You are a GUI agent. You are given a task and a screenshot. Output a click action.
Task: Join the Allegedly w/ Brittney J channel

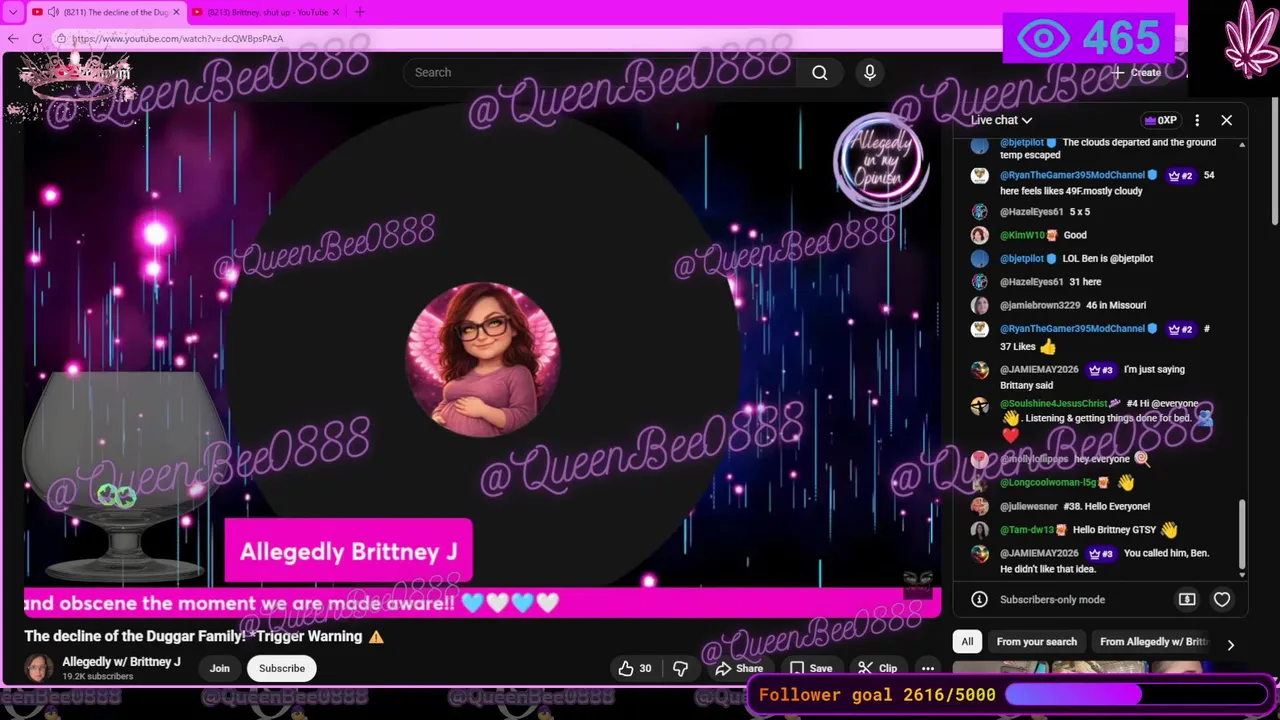click(x=220, y=668)
